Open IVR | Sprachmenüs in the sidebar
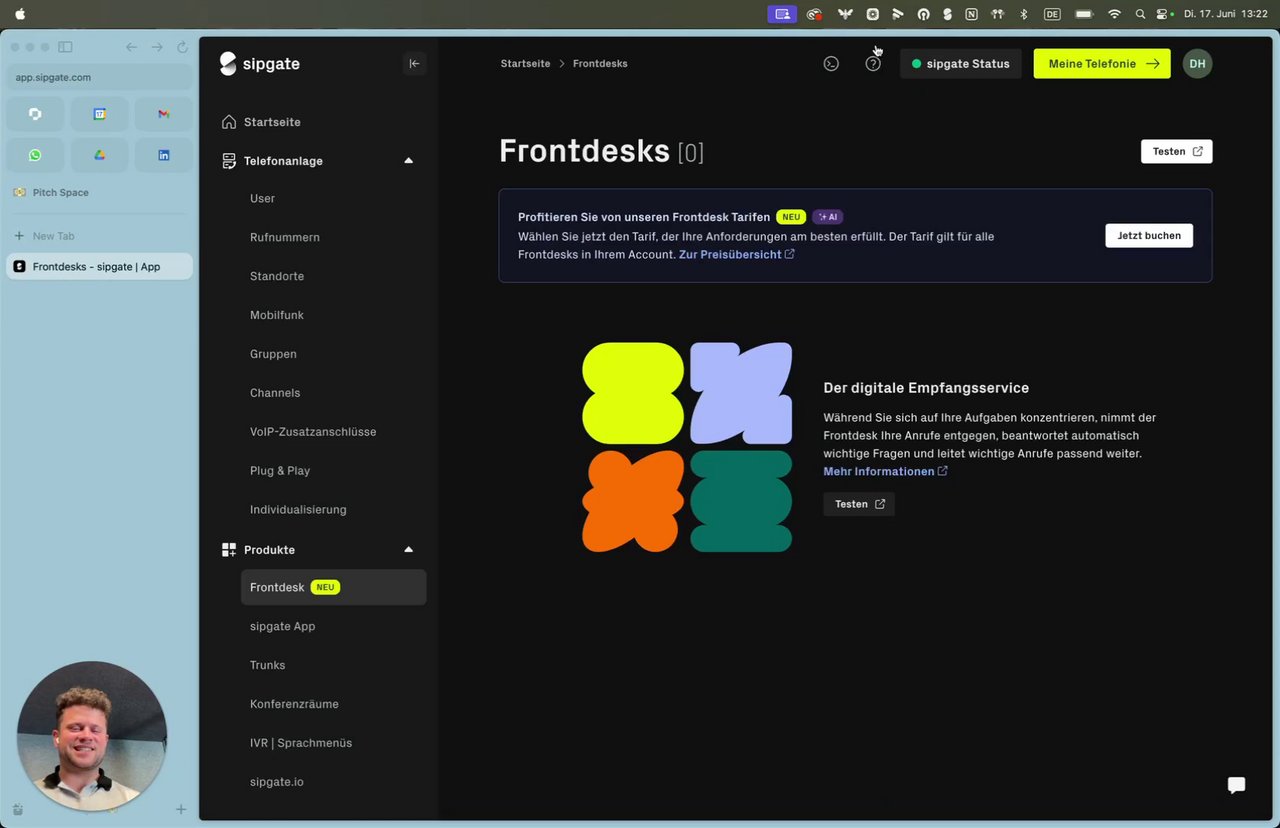Viewport: 1280px width, 828px height. pyautogui.click(x=301, y=743)
